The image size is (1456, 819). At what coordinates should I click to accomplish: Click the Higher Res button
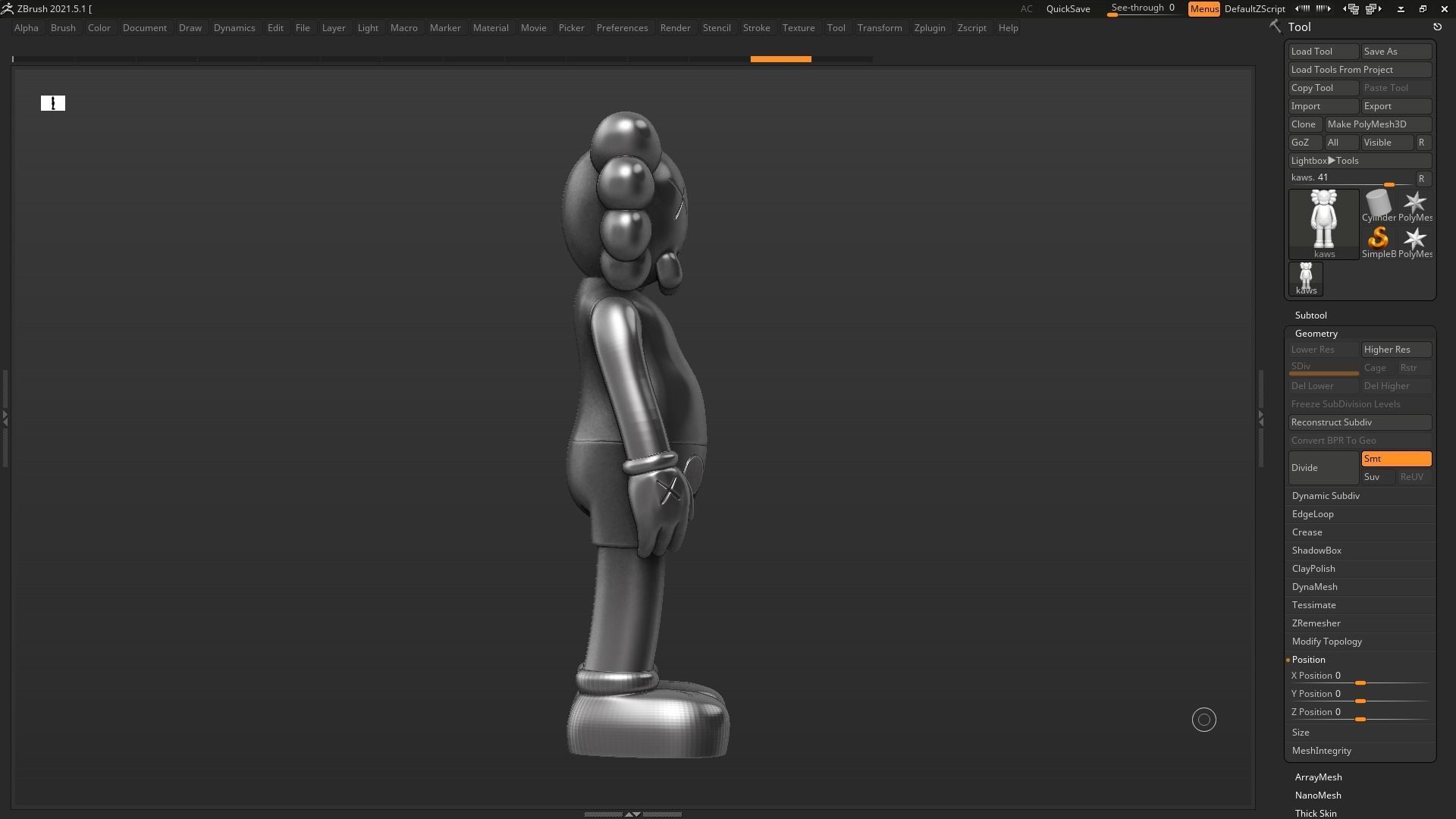1396,350
